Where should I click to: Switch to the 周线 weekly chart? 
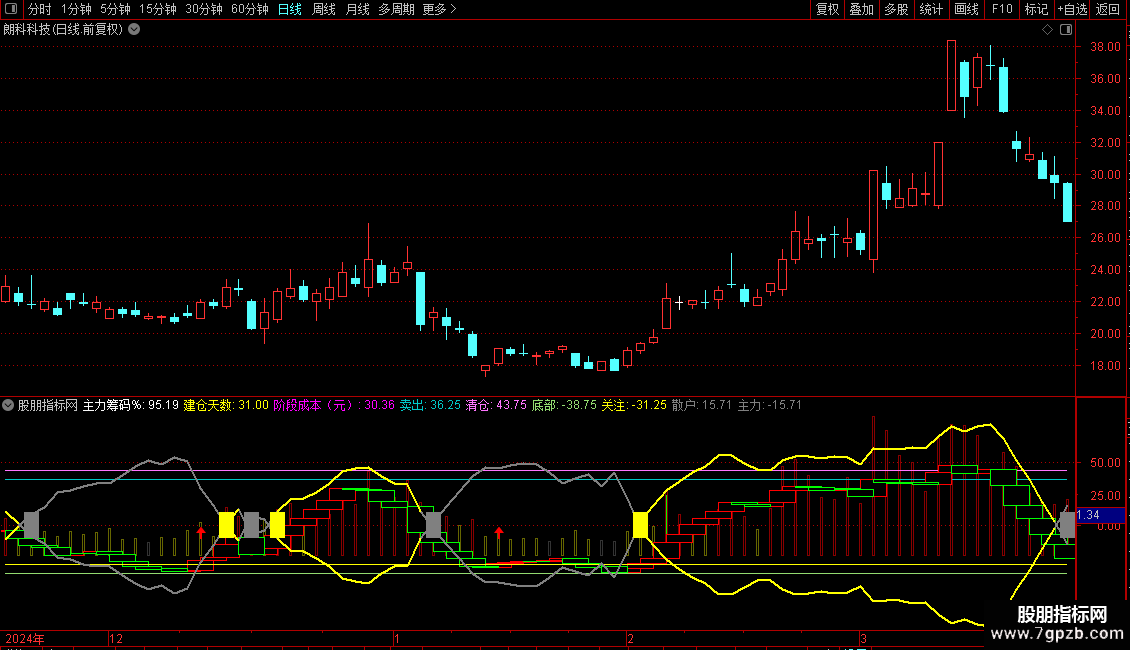point(324,9)
